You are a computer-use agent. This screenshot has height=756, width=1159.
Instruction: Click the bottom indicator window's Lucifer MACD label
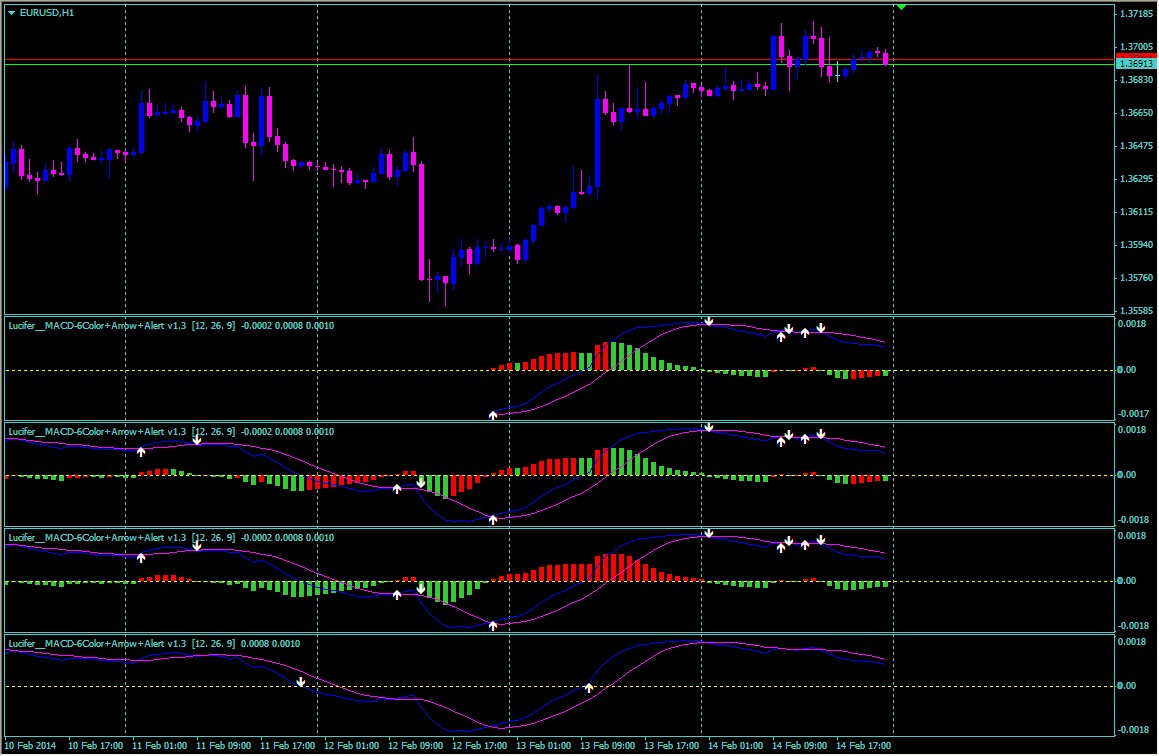click(120, 643)
